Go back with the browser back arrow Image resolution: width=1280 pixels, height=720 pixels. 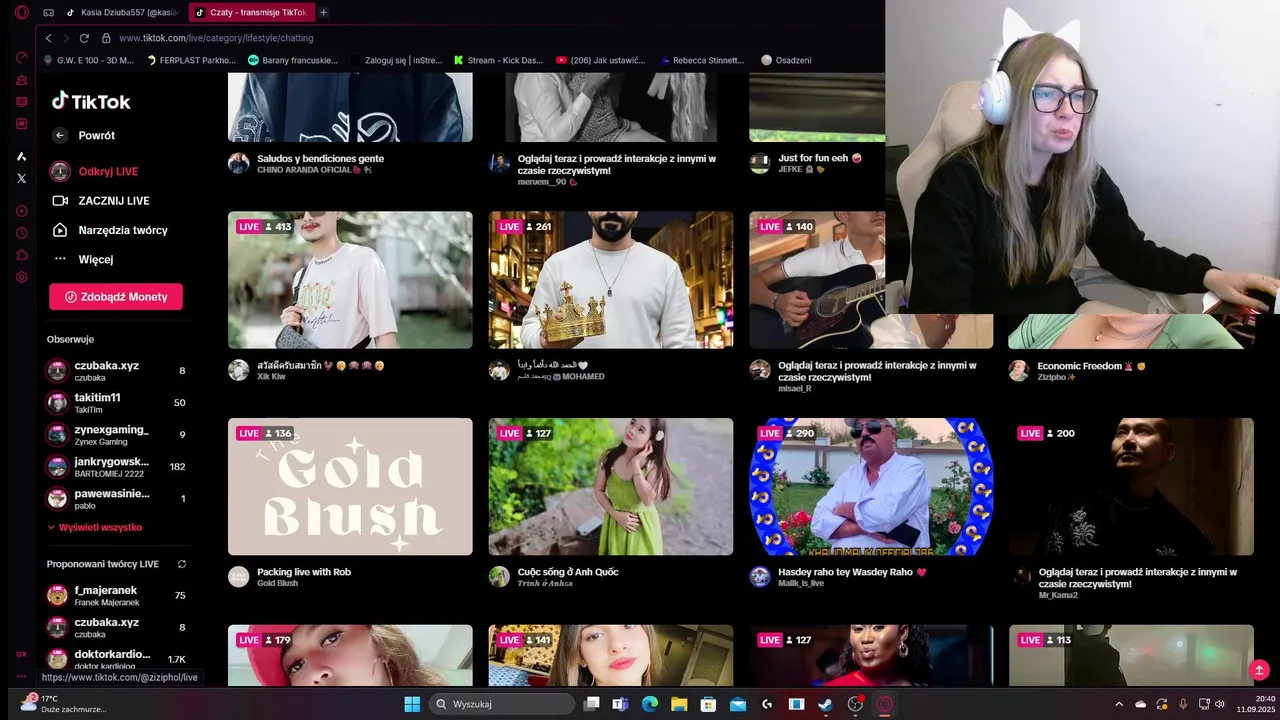[48, 38]
